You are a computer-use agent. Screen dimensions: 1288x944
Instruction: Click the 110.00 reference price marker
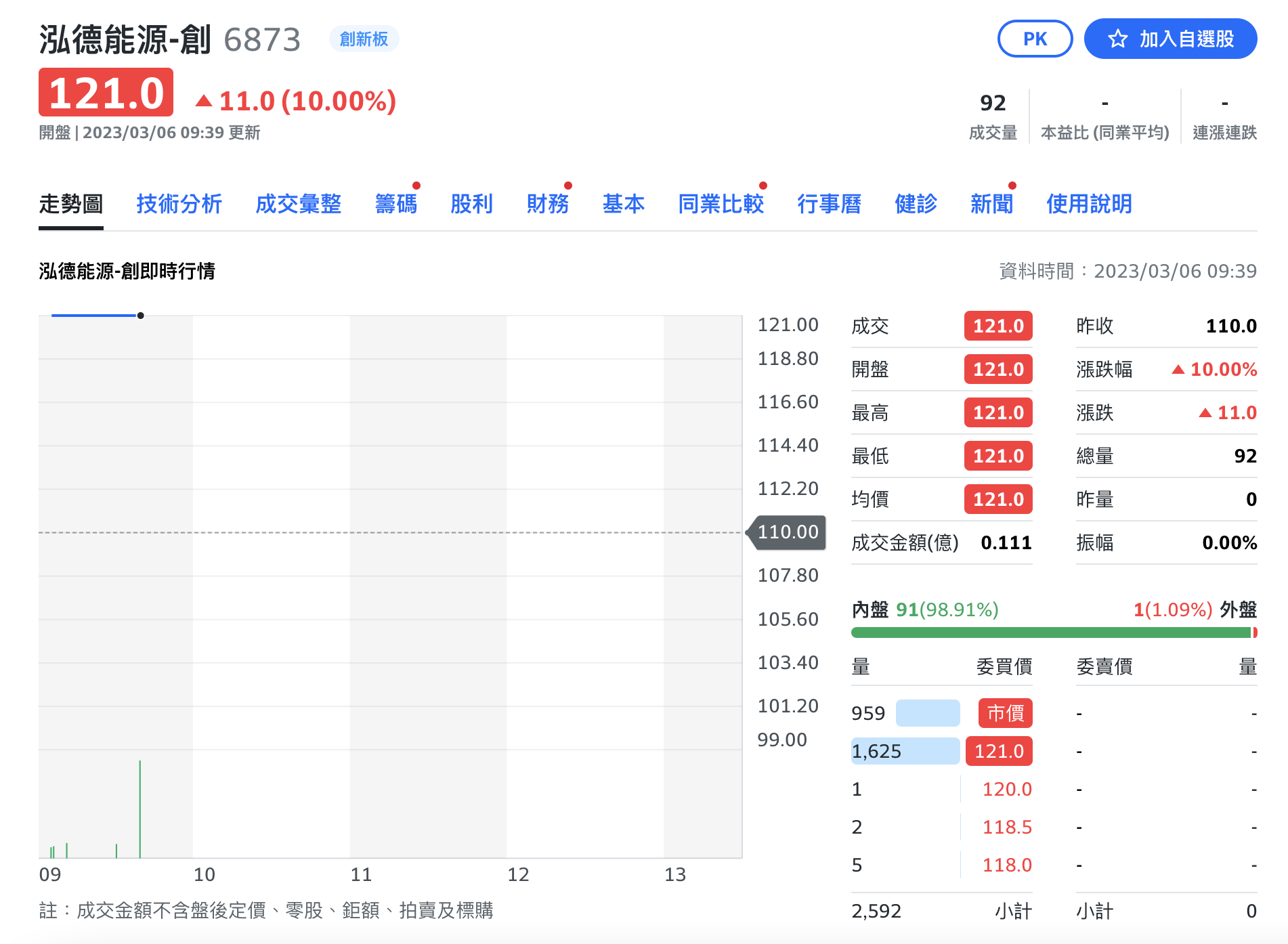787,532
